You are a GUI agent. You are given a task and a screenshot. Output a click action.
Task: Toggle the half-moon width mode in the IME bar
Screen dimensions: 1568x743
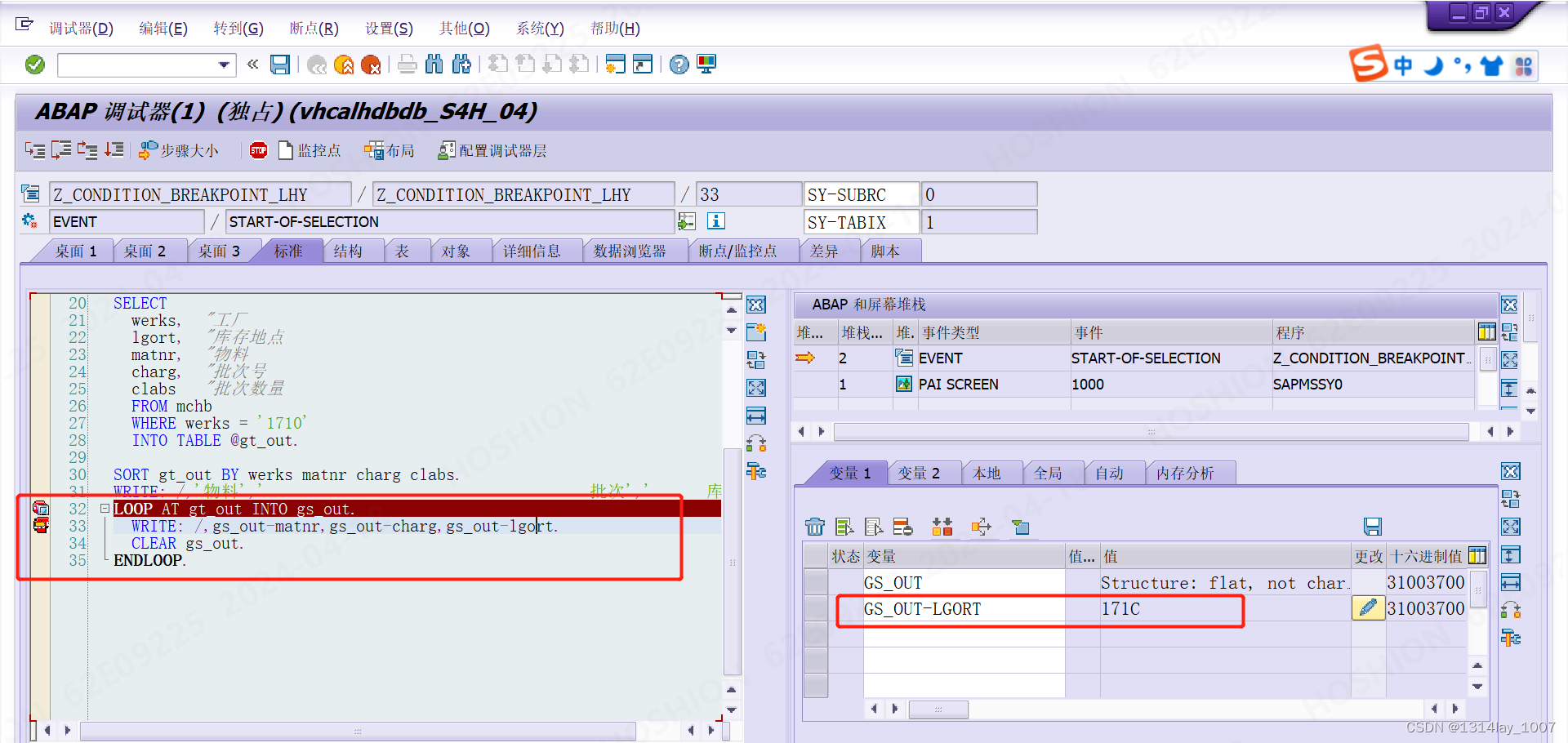[1433, 65]
